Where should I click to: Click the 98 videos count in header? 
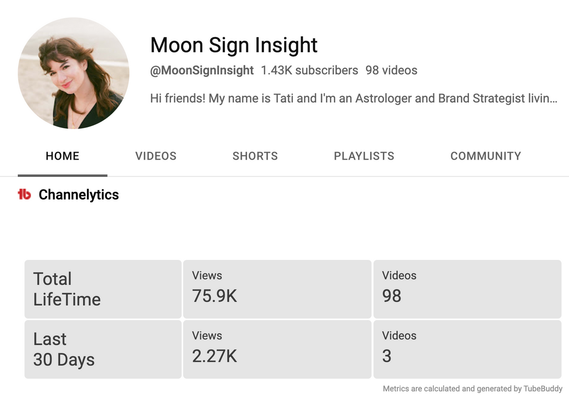tap(391, 70)
